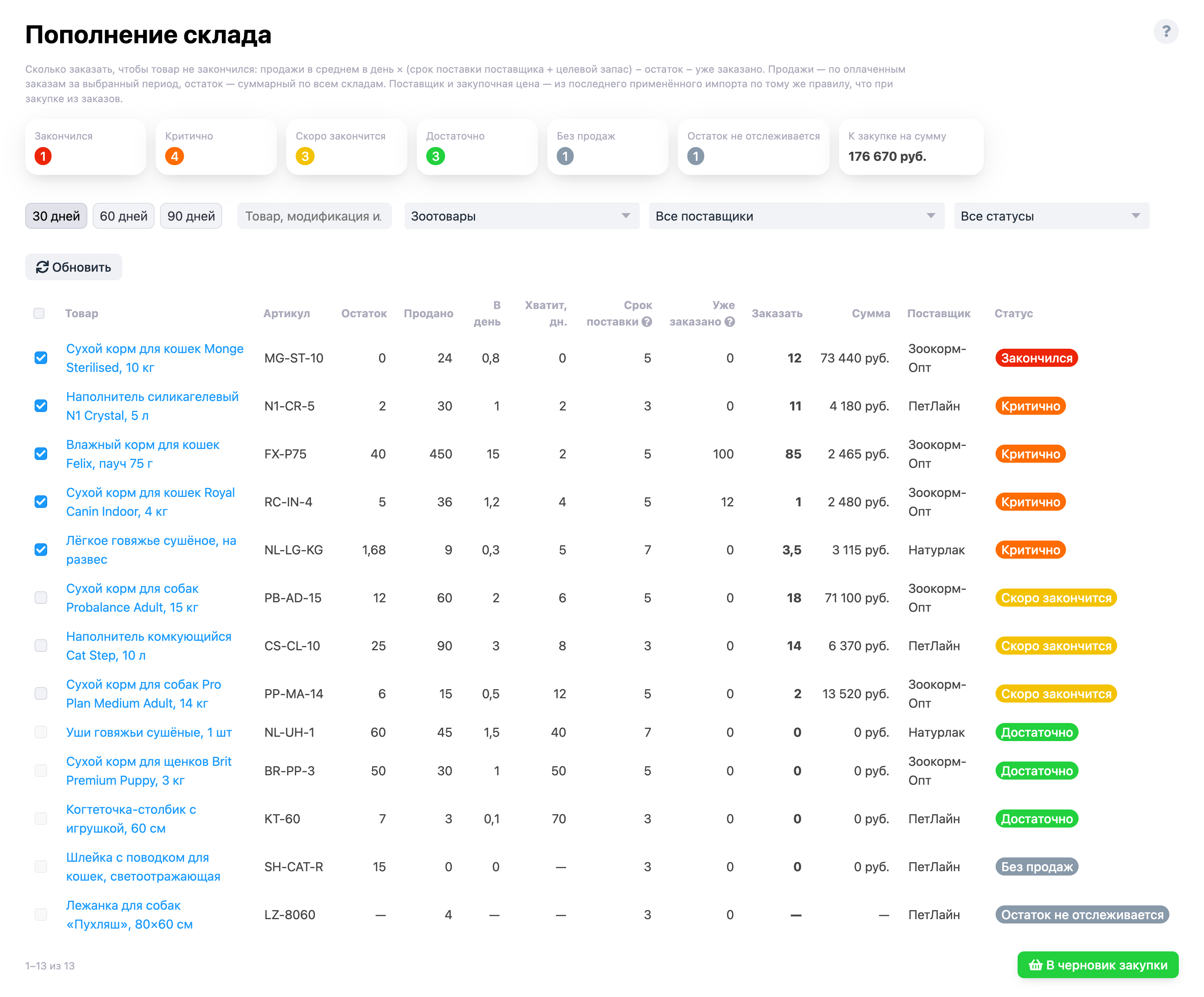Switch period to 60 дней
The width and height of the screenshot is (1204, 997).
(x=123, y=216)
